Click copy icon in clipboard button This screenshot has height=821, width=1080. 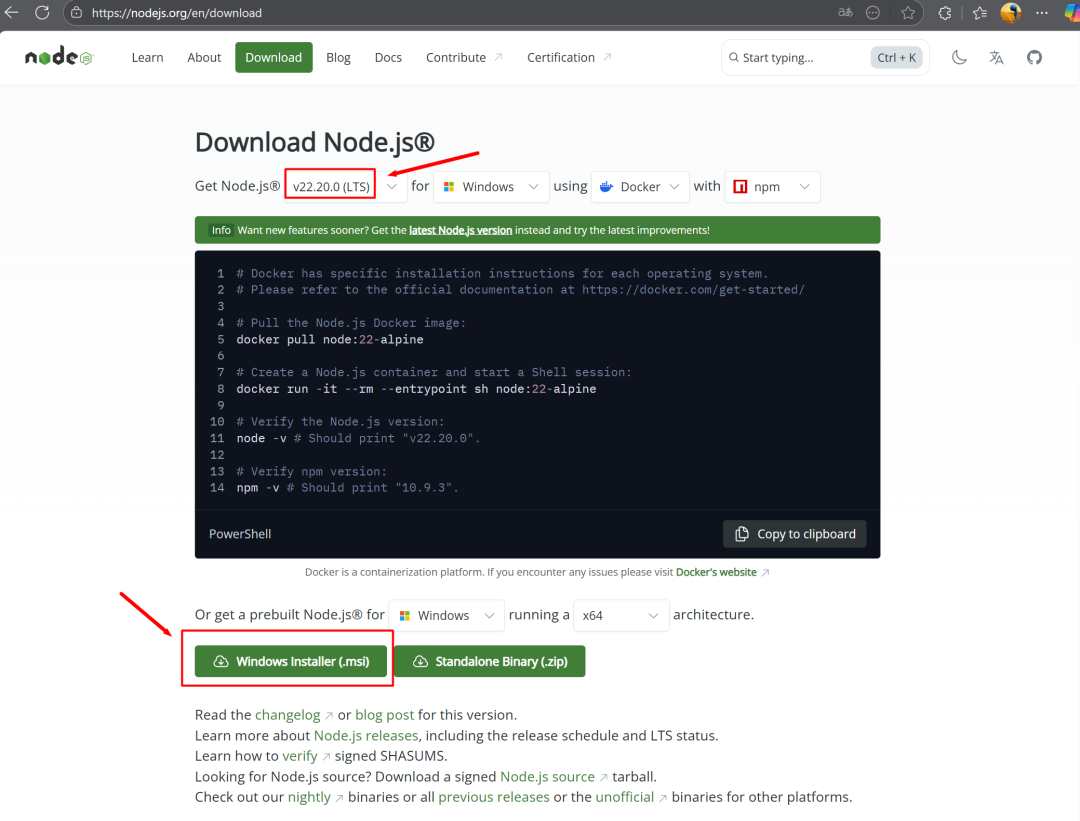pyautogui.click(x=742, y=534)
